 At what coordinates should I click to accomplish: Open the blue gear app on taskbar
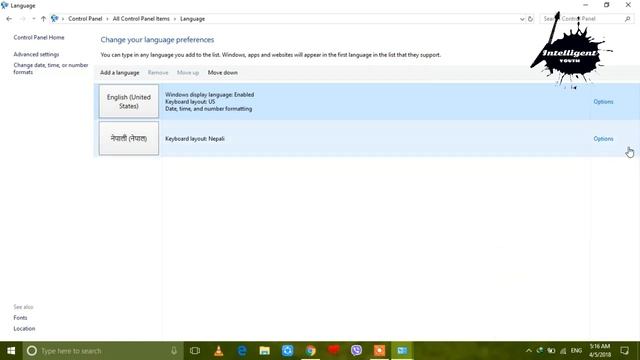(287, 351)
